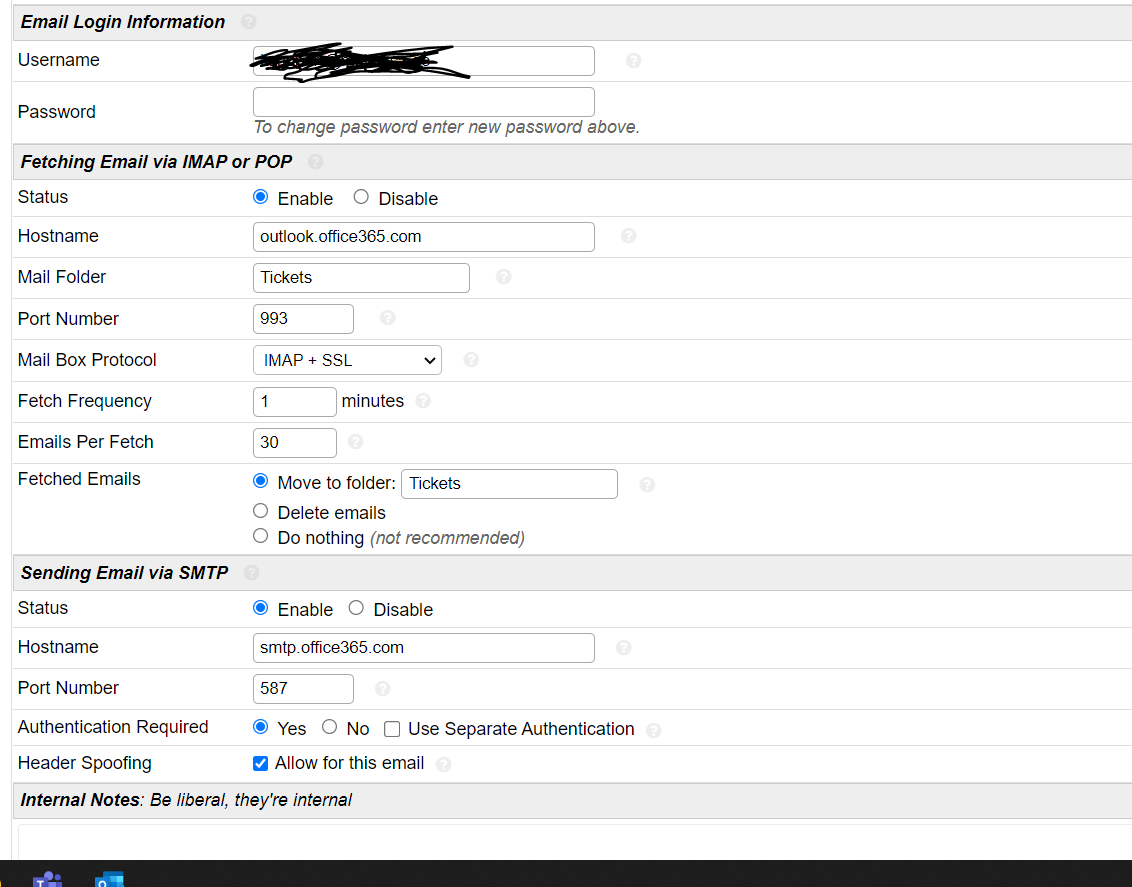Click the Fetch Frequency minutes field

tap(294, 401)
